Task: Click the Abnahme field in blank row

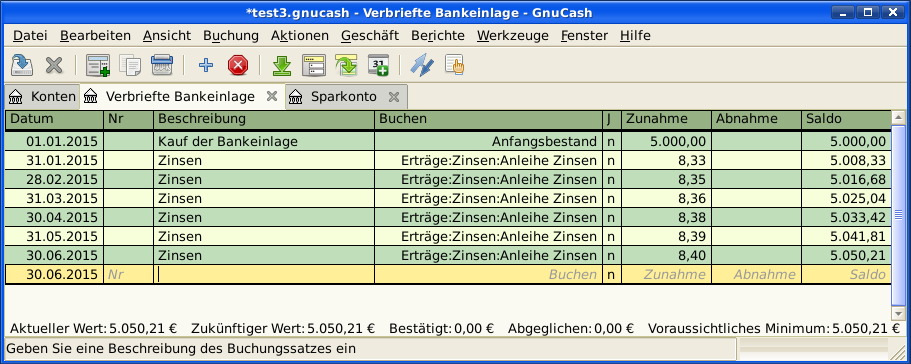Action: click(756, 275)
